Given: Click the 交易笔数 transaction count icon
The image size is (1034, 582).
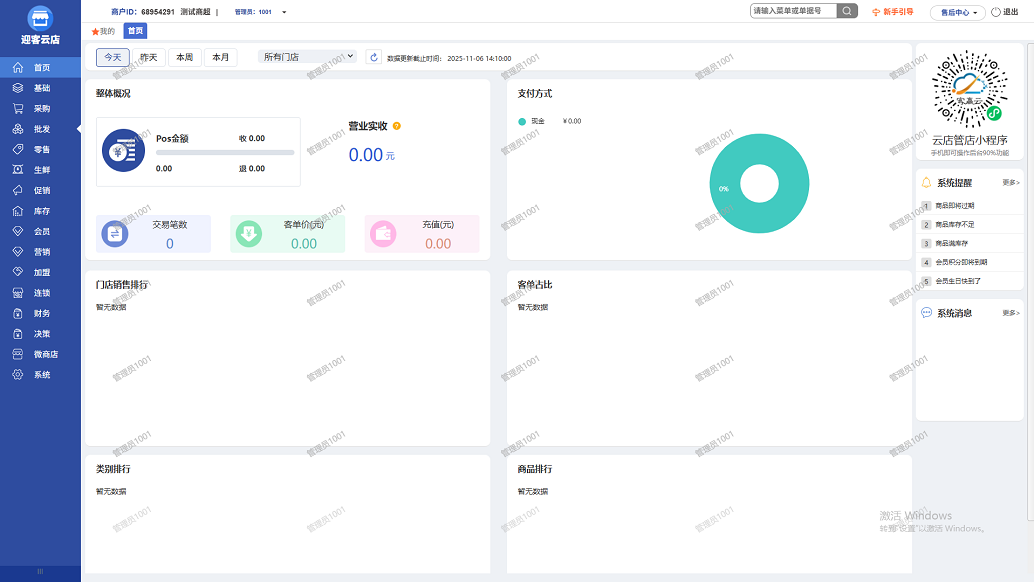Looking at the screenshot, I should pos(115,234).
